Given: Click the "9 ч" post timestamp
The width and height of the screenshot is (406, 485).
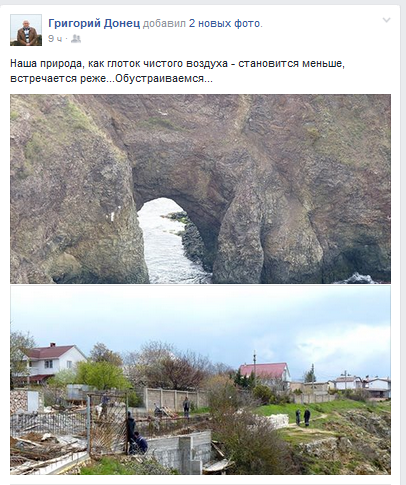Looking at the screenshot, I should click(x=55, y=39).
